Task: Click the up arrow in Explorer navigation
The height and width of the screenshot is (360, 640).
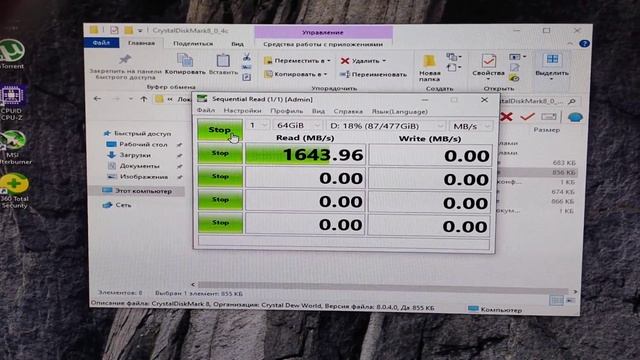Action: pos(144,99)
